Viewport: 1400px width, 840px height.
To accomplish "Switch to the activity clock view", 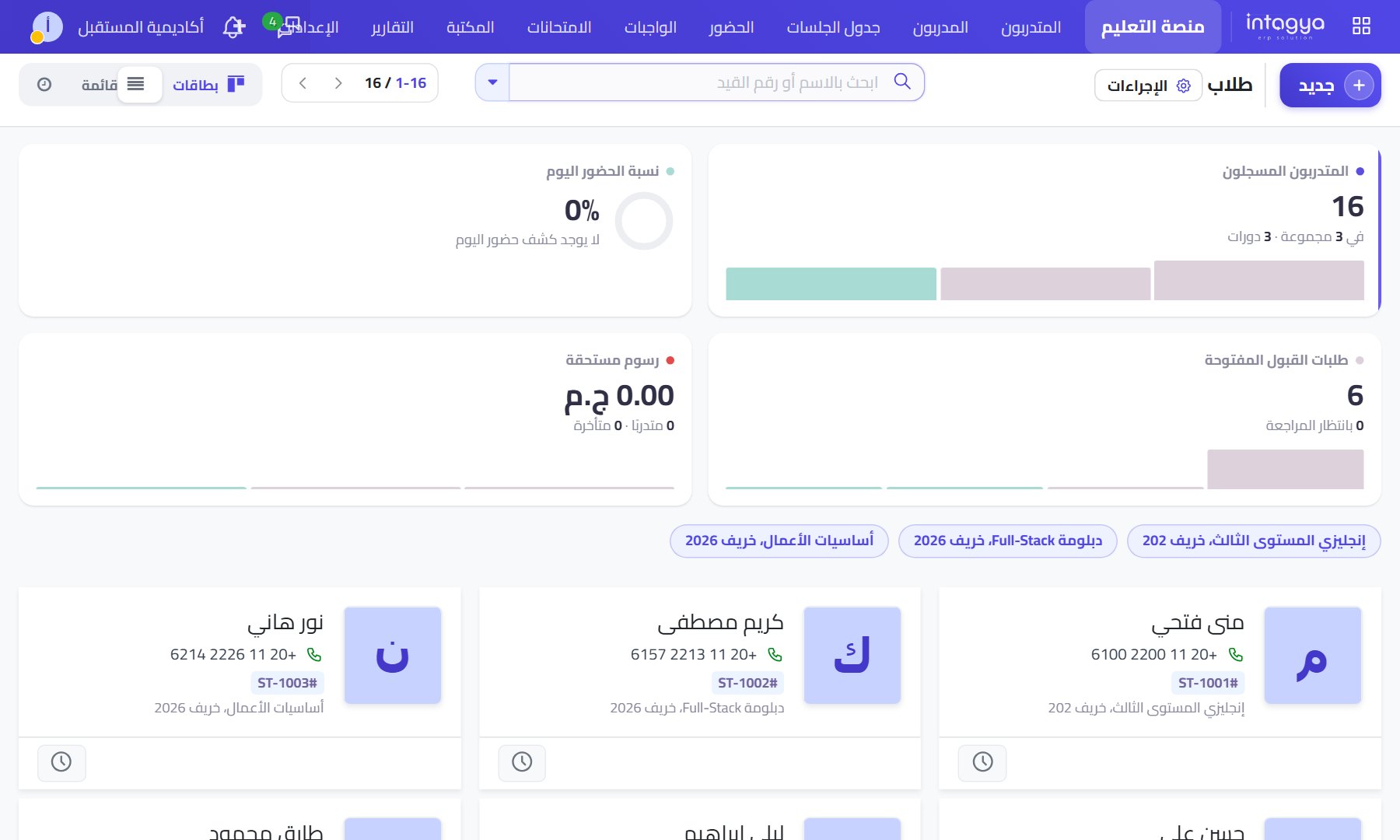I will click(44, 84).
